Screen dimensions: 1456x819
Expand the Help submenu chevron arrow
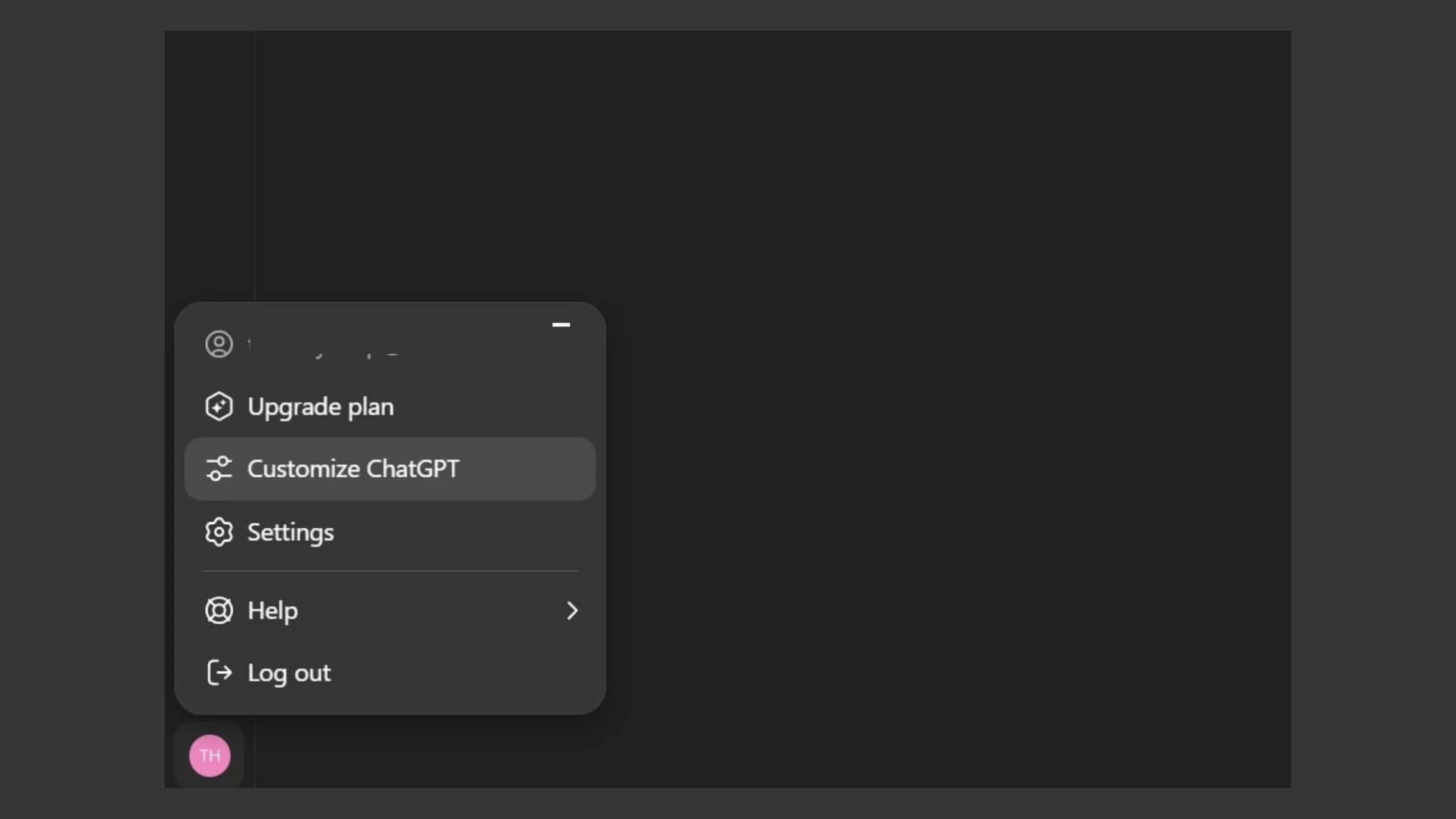click(x=572, y=610)
